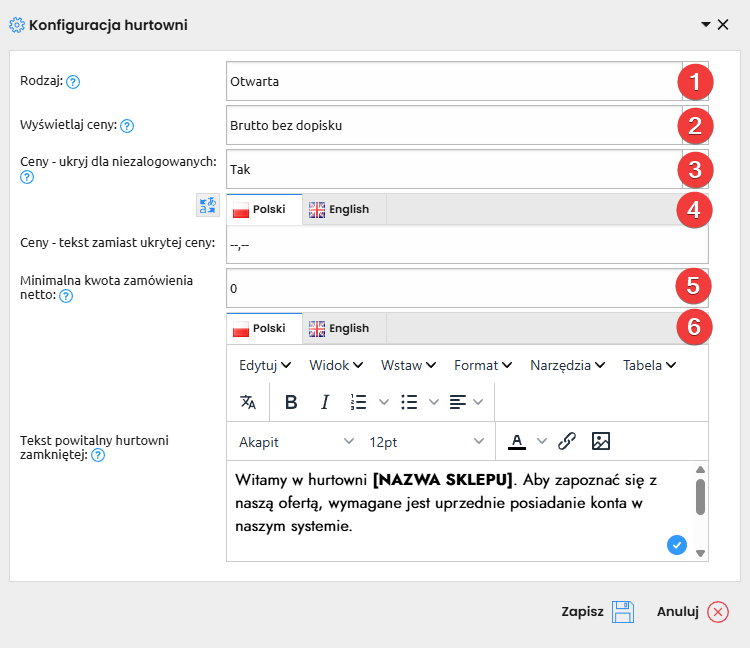The width and height of the screenshot is (750, 648).
Task: Open the 12pt font size dropdown
Action: [x=426, y=442]
